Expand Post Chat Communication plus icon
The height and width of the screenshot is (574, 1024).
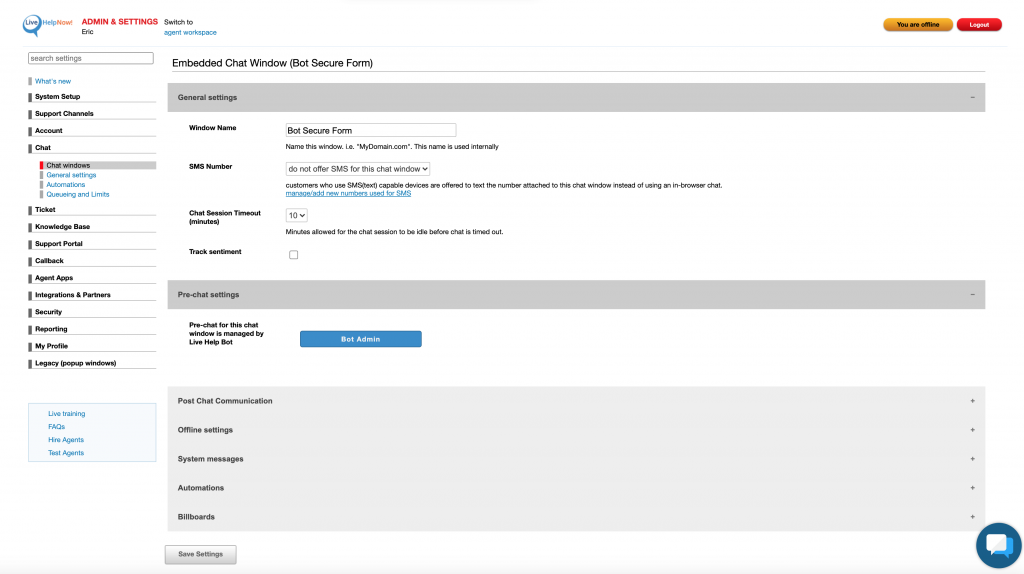(972, 401)
